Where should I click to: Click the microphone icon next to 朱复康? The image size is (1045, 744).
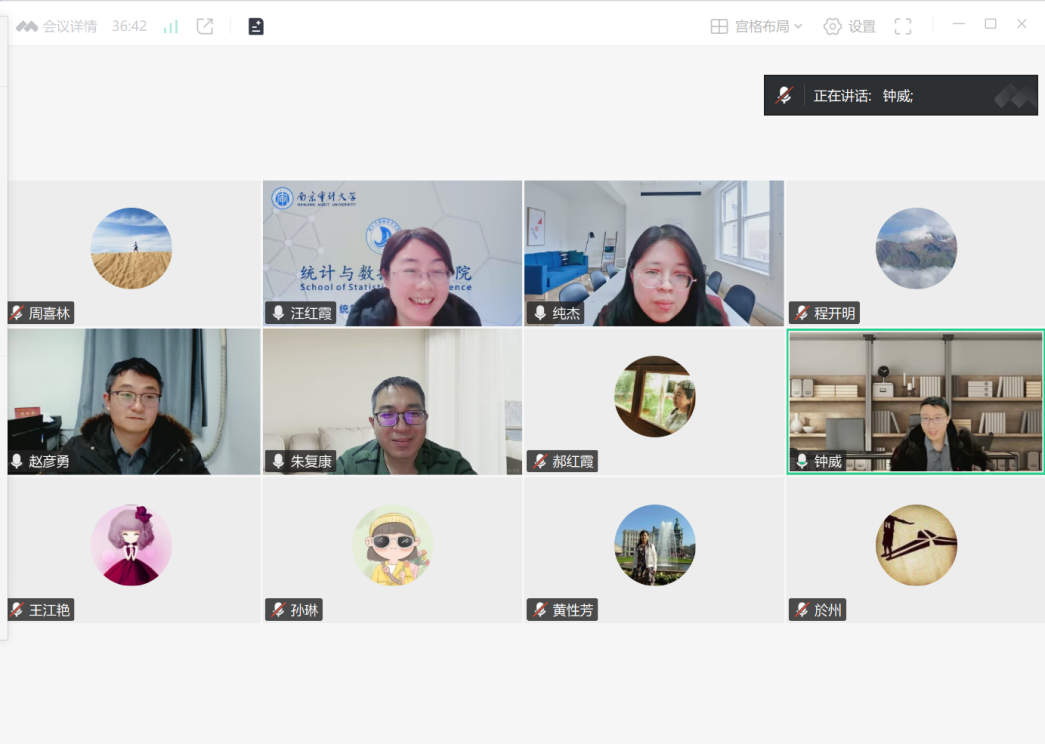click(278, 461)
